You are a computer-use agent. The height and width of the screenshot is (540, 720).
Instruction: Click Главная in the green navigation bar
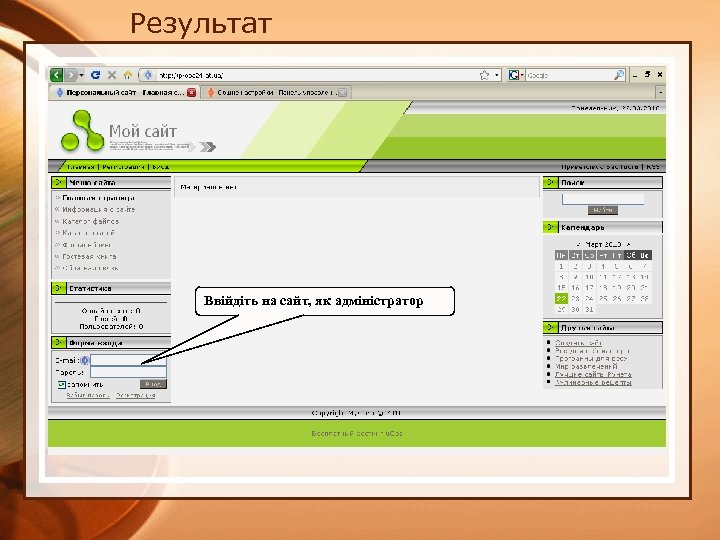point(81,167)
